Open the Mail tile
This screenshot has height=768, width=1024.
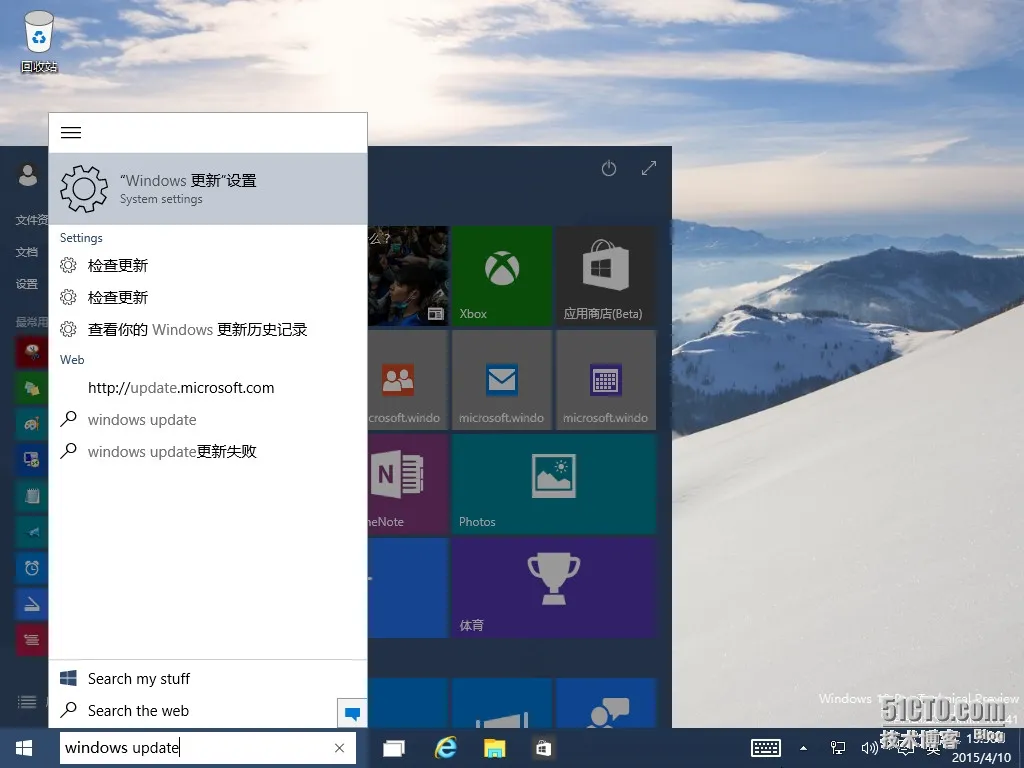[x=502, y=379]
